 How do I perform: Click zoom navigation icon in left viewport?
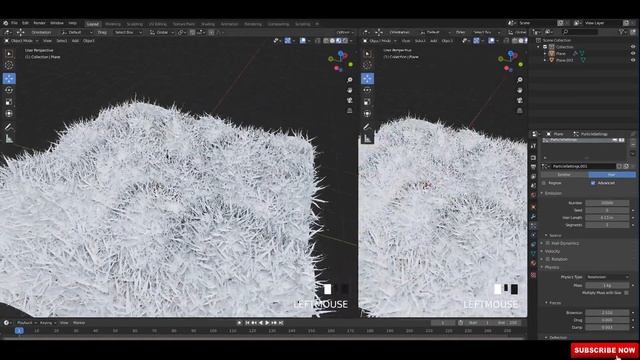tap(350, 80)
